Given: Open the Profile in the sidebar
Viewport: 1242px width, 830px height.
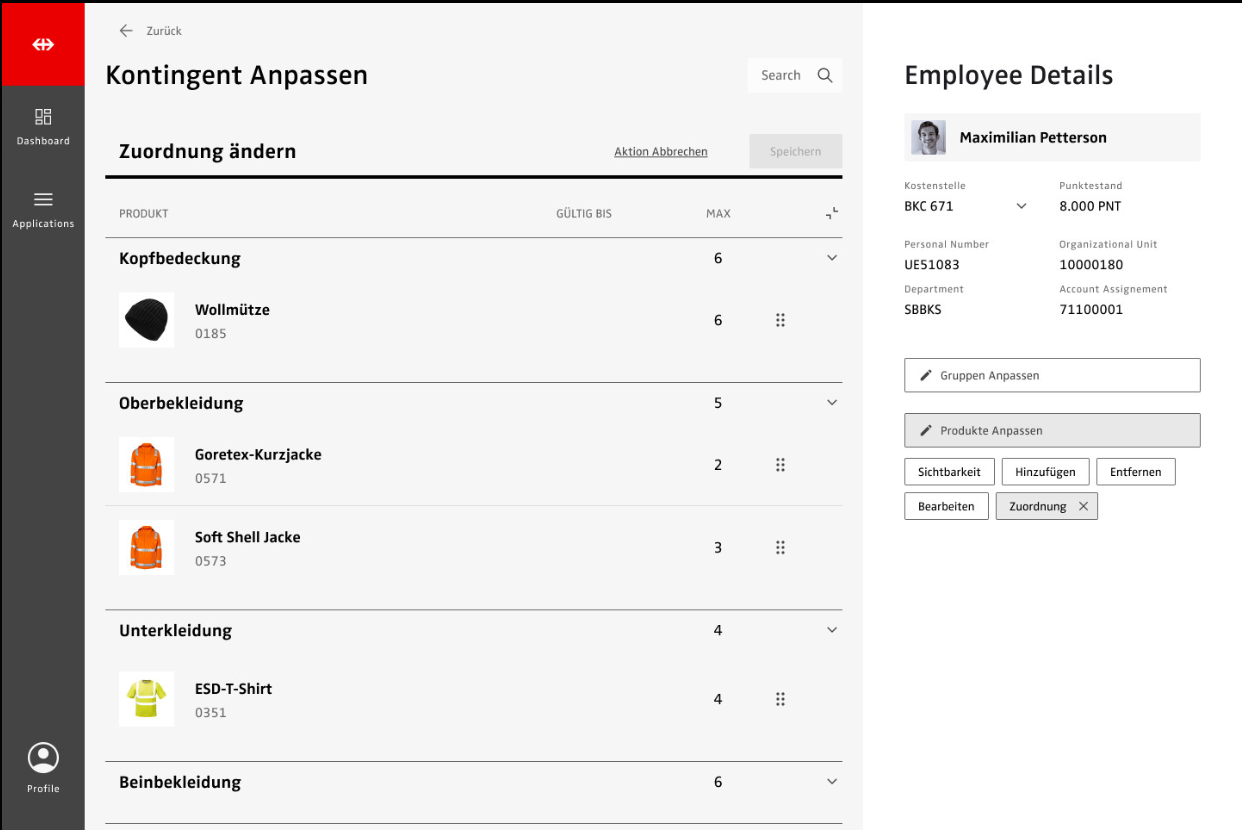Looking at the screenshot, I should tap(43, 767).
